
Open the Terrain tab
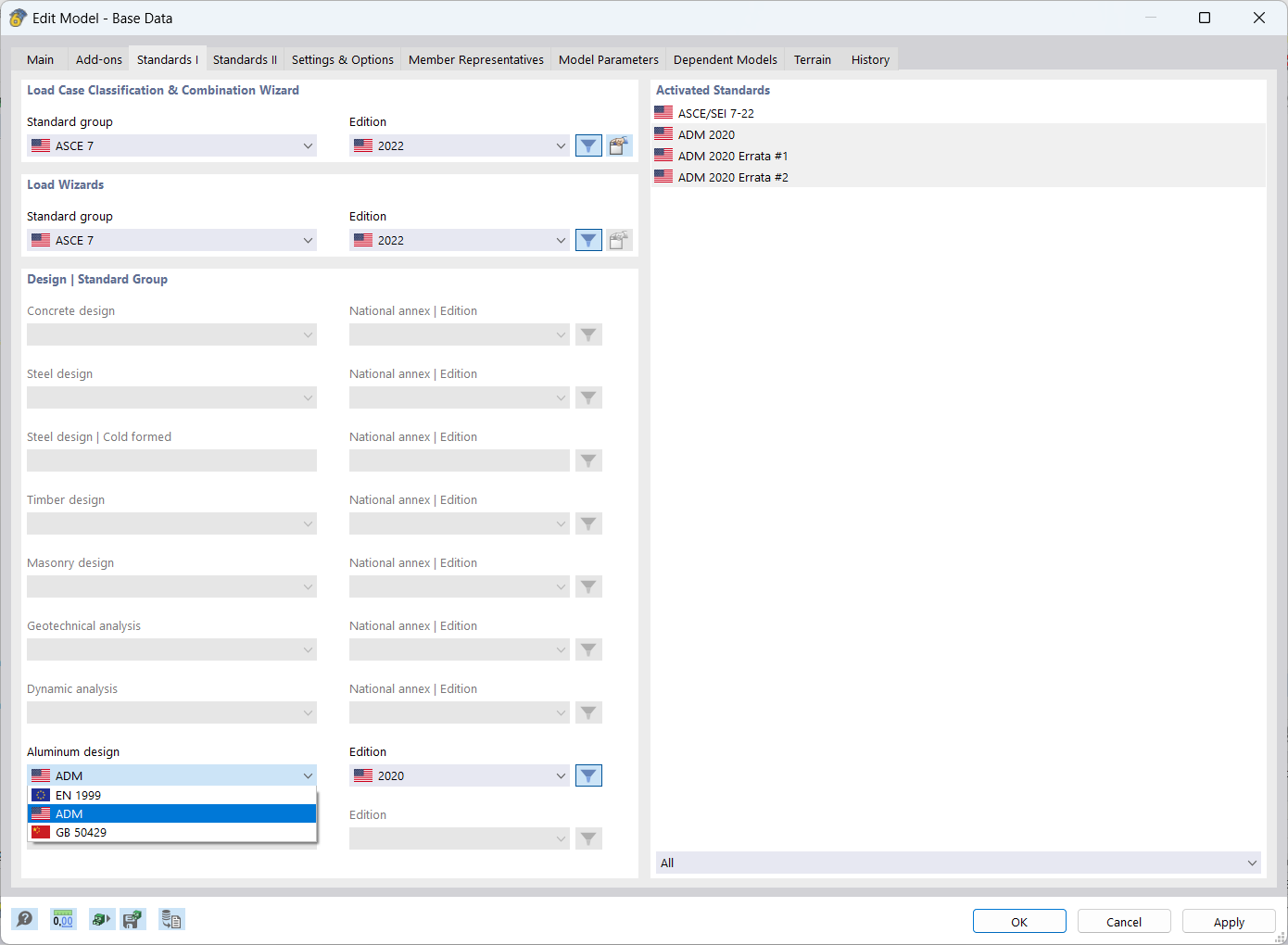pyautogui.click(x=812, y=59)
